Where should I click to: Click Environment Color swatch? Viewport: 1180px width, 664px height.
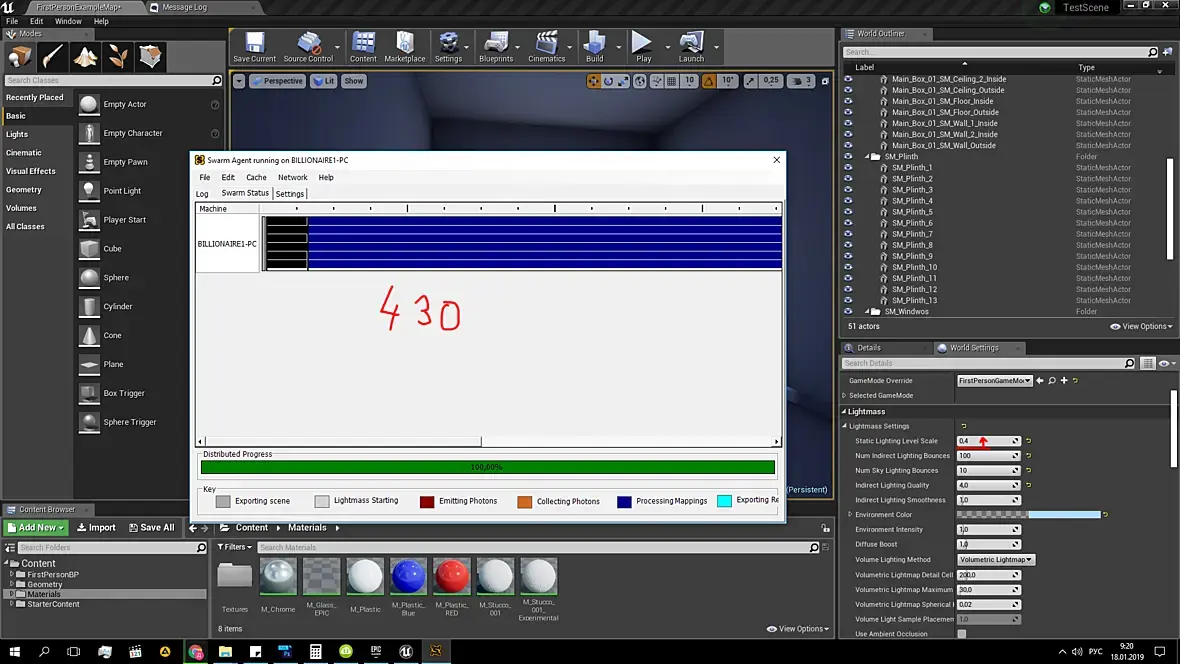1028,515
